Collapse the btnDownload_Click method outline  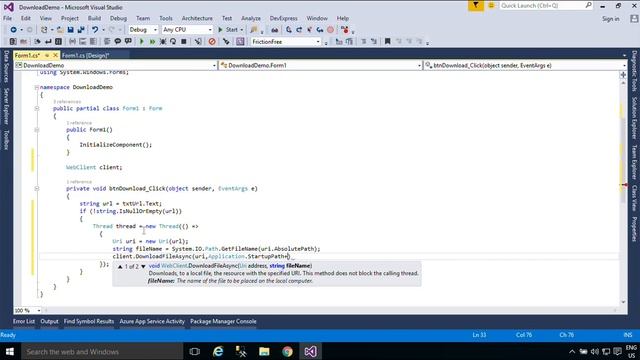pyautogui.click(x=36, y=189)
